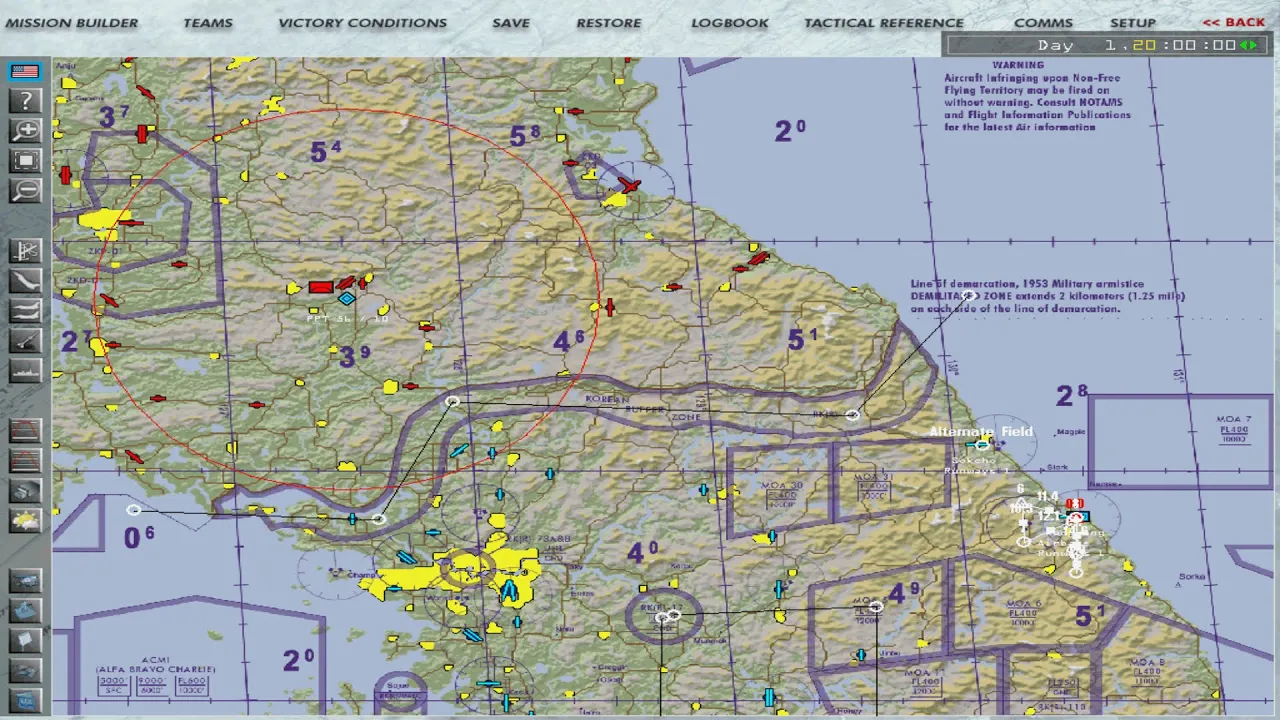Select the anti-aircraft gun battalion tool
Viewport: 1280px width, 720px height.
(25, 340)
